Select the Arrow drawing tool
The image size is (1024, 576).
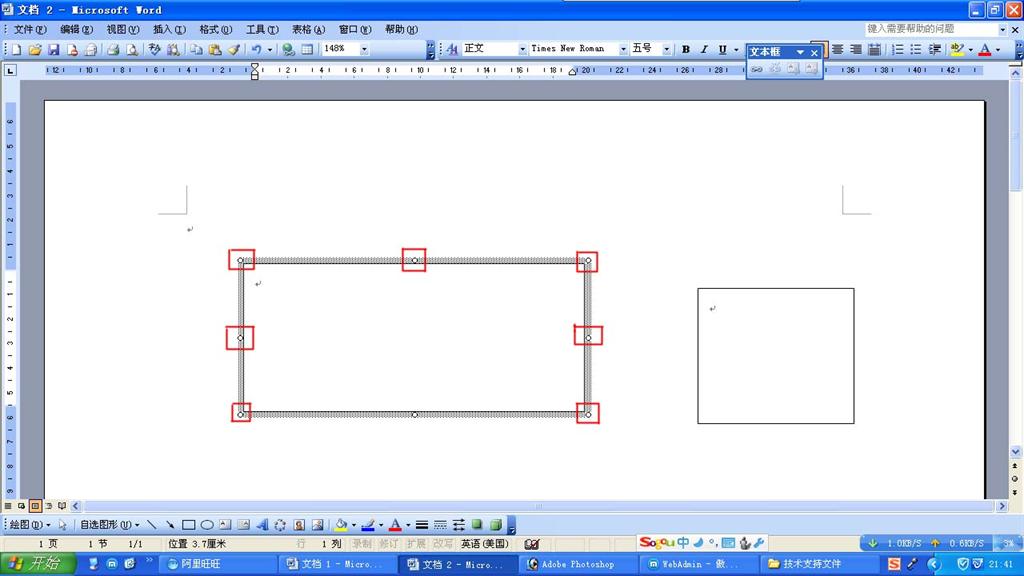tap(169, 524)
